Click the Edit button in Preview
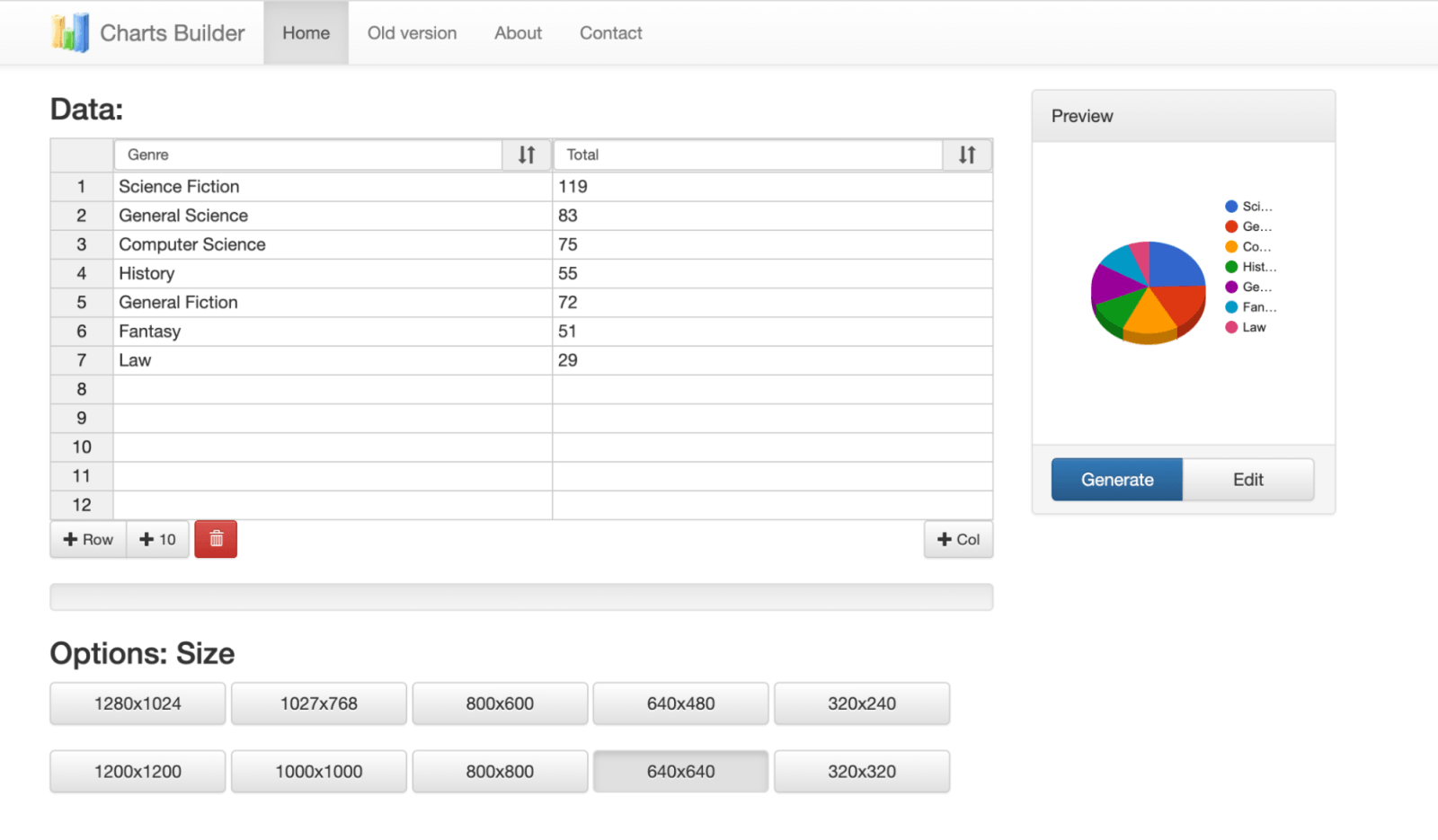The width and height of the screenshot is (1438, 840). (1247, 480)
